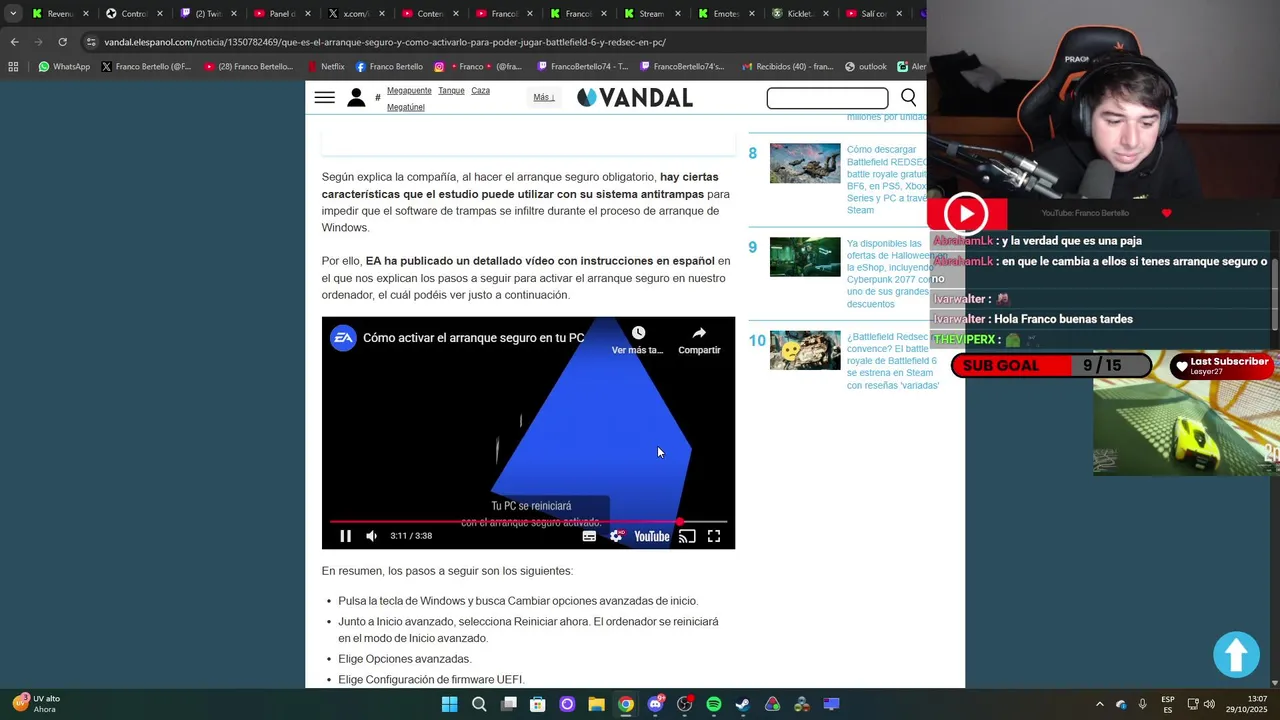The height and width of the screenshot is (720, 1280).
Task: Open the Megatúnel tag link
Action: 405,107
